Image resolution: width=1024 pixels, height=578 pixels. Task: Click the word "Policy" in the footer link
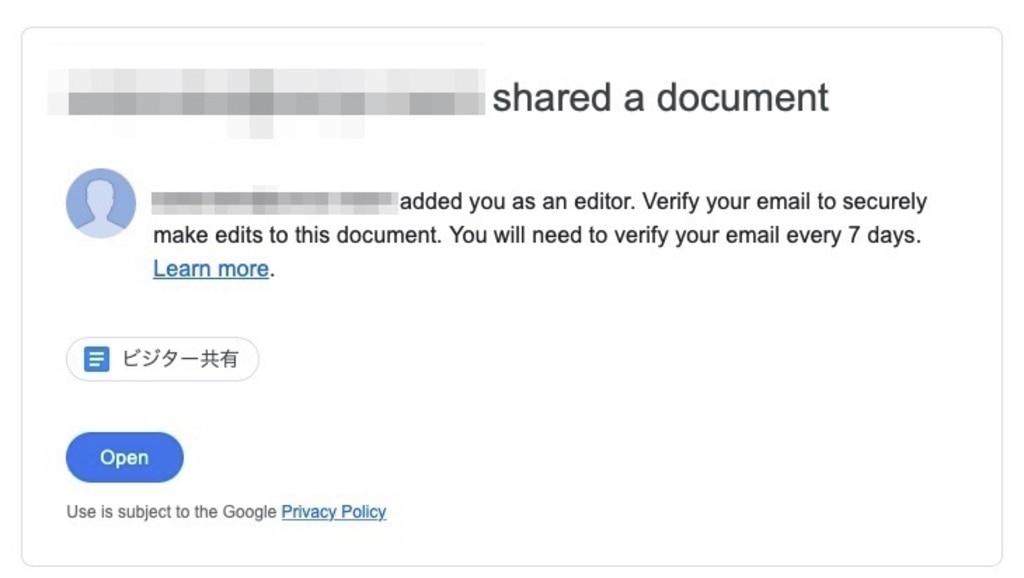pyautogui.click(x=364, y=511)
